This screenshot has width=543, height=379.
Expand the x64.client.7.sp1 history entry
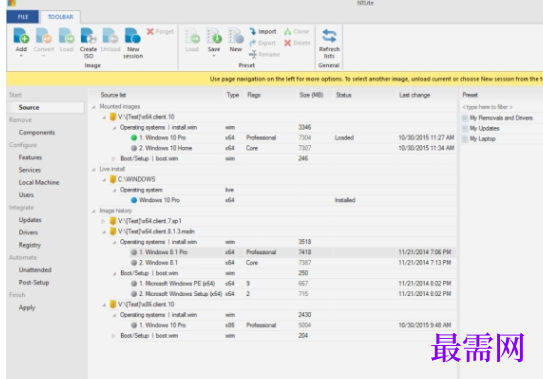tap(103, 221)
